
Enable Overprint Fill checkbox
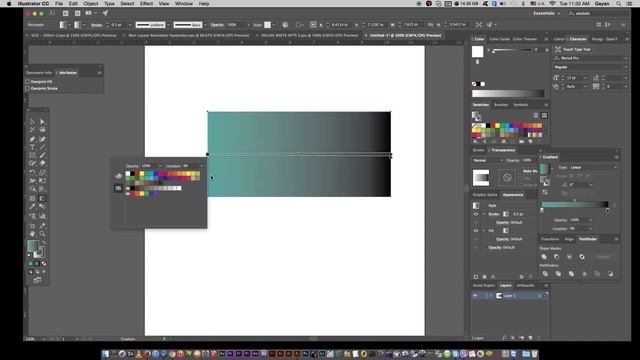click(x=28, y=82)
